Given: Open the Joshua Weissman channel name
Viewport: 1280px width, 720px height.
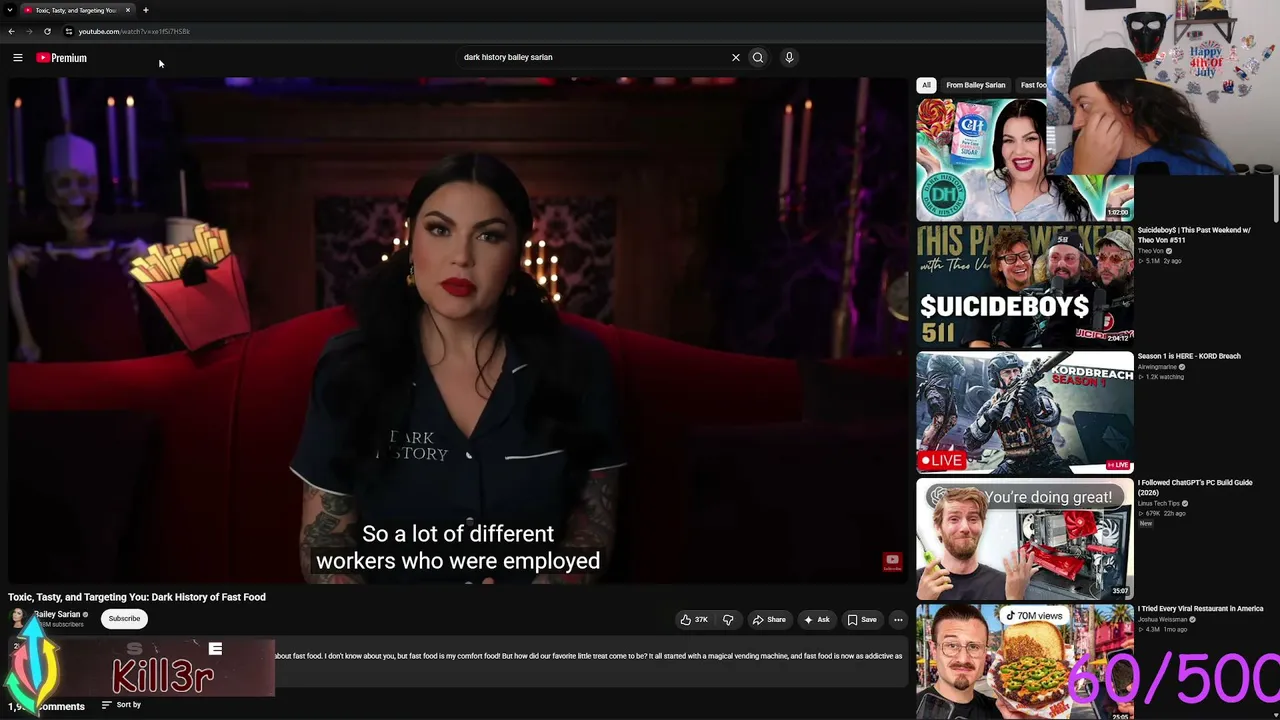Looking at the screenshot, I should 1161,619.
